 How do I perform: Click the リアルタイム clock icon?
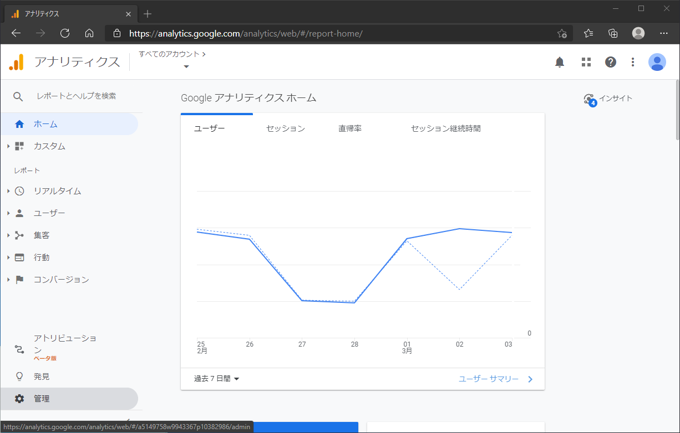click(20, 191)
